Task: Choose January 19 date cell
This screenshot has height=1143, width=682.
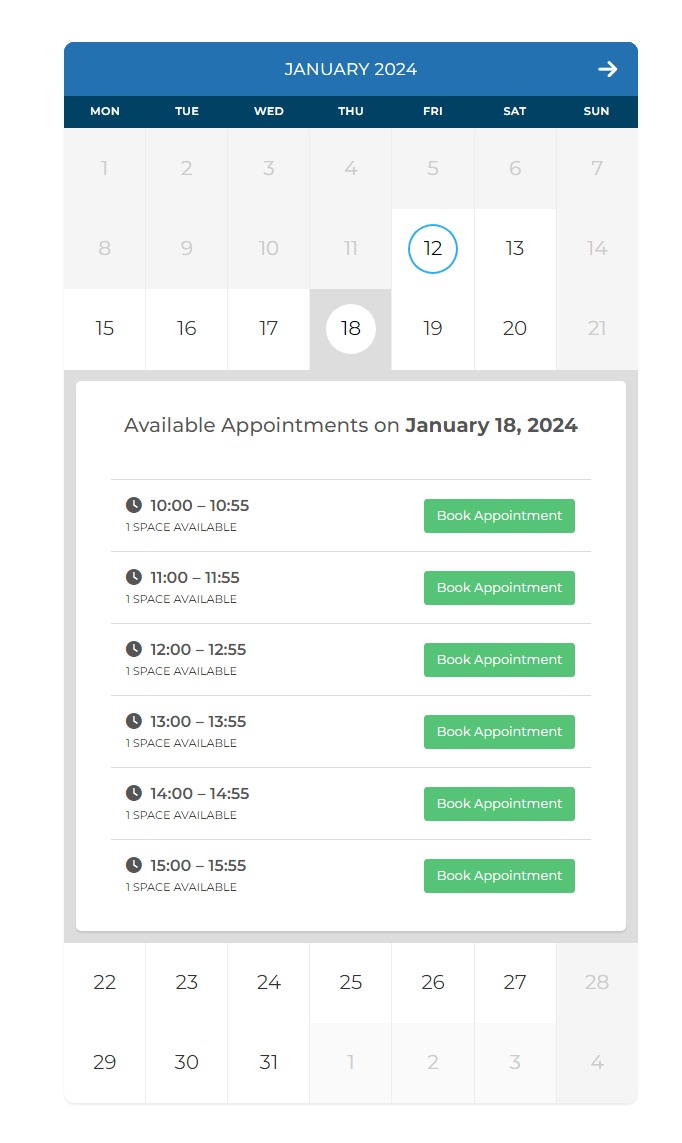Action: pyautogui.click(x=433, y=329)
